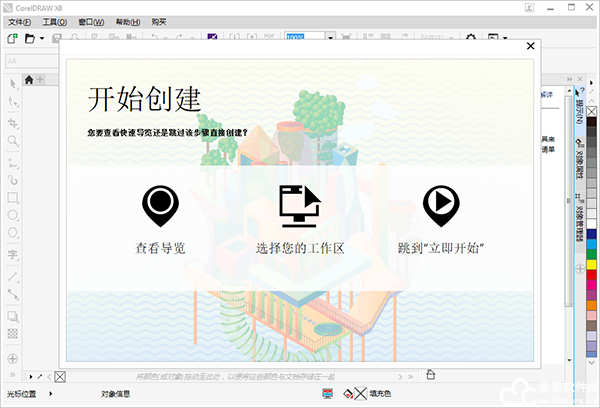This screenshot has height=408, width=600.
Task: Select the Text tool 字
Action: 13,255
